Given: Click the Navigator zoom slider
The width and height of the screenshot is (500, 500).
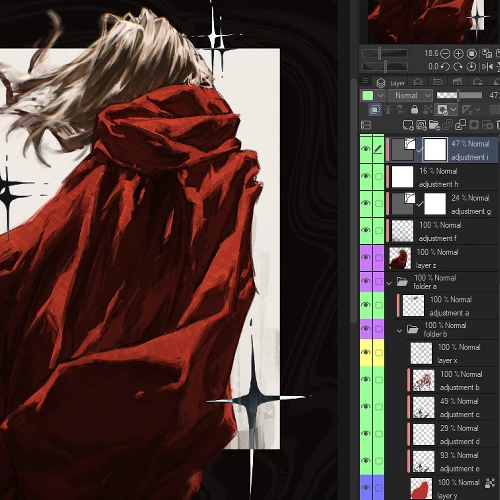Looking at the screenshot, I should coord(385,53).
